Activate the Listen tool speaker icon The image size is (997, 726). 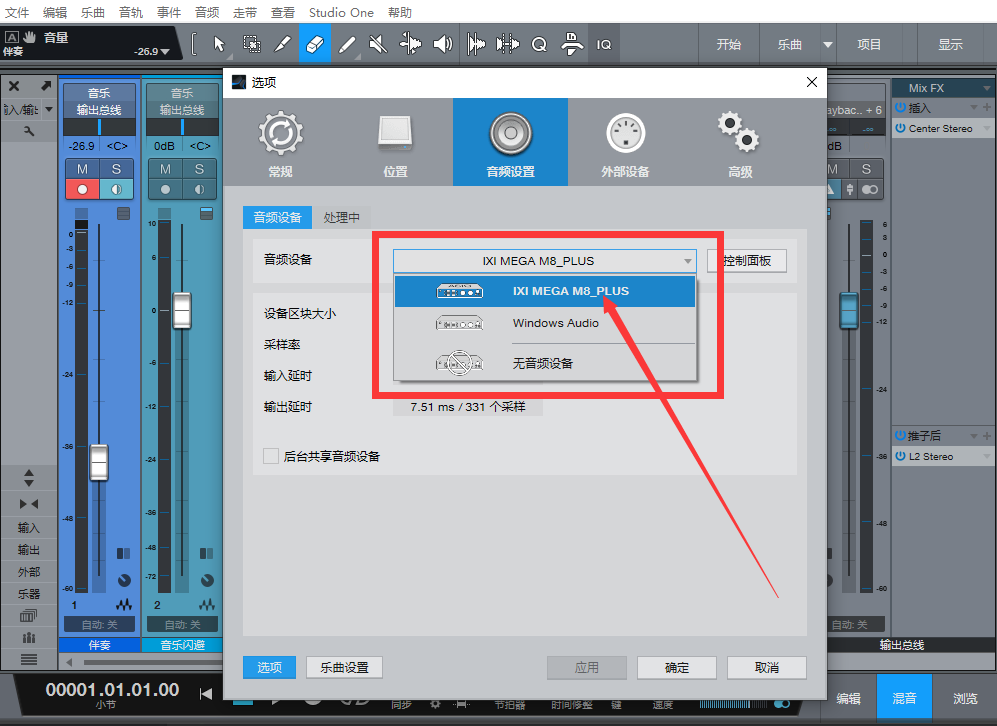442,43
